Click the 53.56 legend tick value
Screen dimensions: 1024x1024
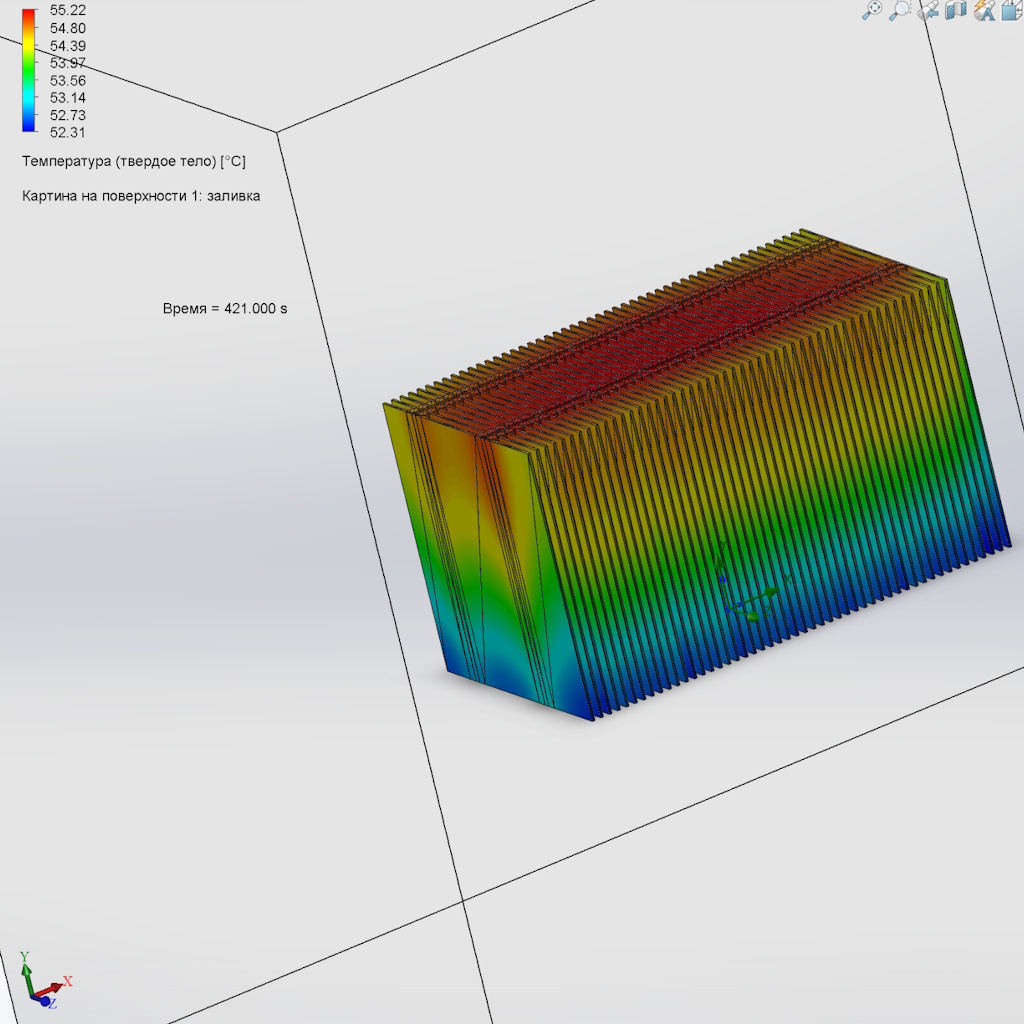click(68, 80)
